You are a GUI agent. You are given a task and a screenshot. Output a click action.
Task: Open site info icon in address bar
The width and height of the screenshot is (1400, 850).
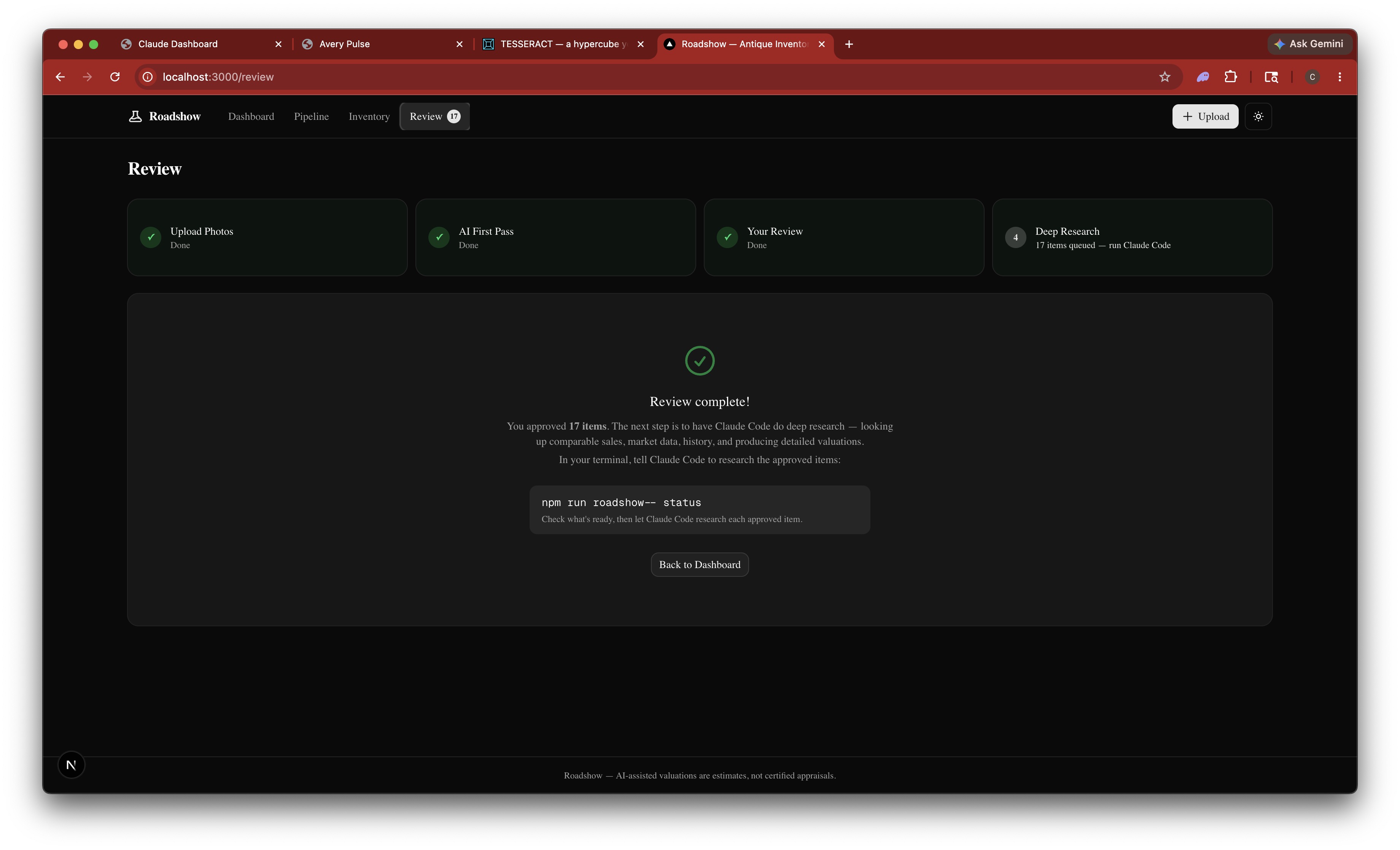pos(148,77)
